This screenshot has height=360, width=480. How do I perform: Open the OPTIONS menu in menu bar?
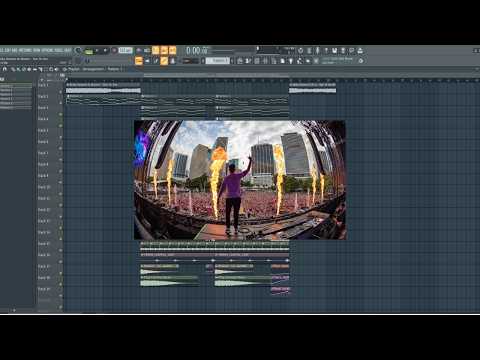[48, 50]
